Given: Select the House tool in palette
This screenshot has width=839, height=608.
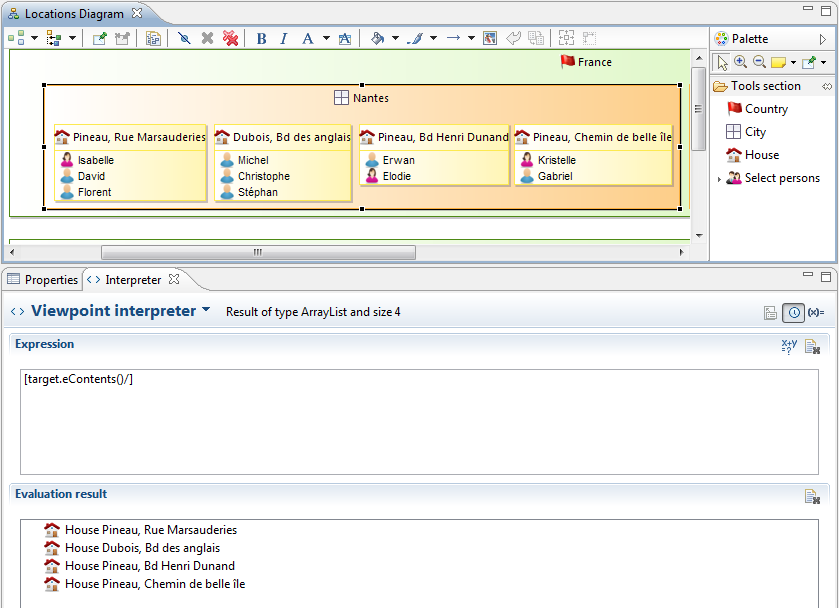Looking at the screenshot, I should [761, 155].
